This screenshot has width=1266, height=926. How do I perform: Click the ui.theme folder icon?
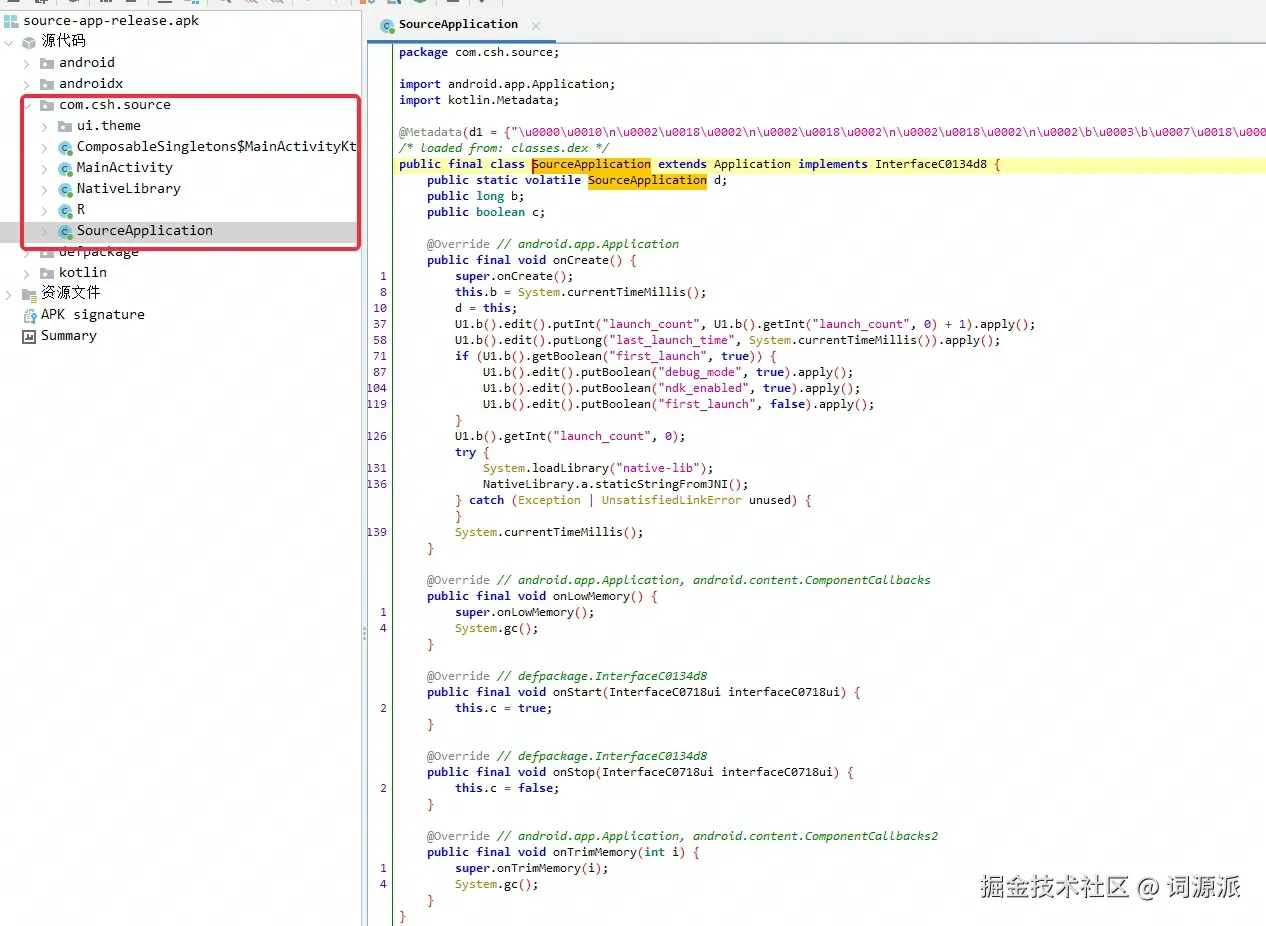tap(65, 126)
